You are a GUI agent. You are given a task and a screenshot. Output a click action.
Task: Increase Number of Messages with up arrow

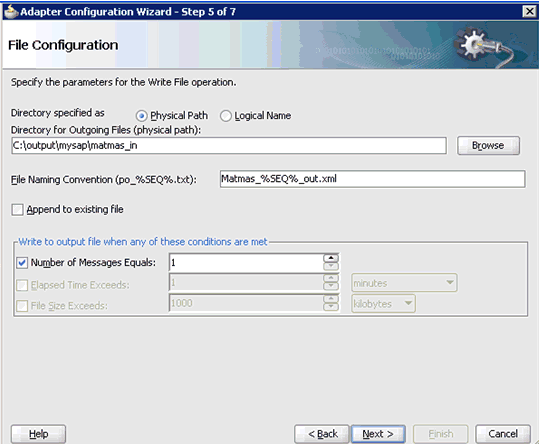(331, 258)
